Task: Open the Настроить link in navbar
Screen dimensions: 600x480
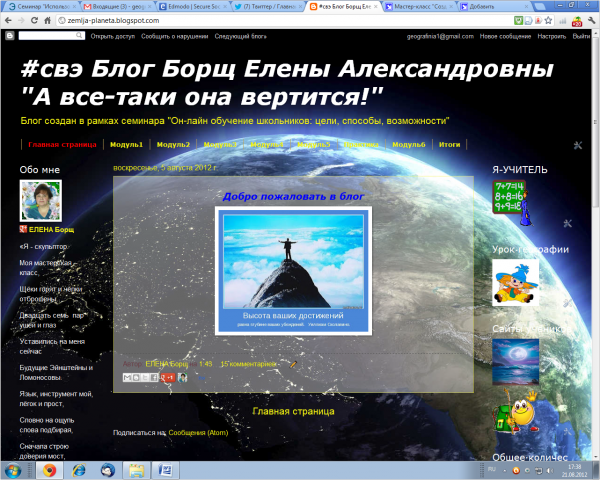Action: pos(551,36)
